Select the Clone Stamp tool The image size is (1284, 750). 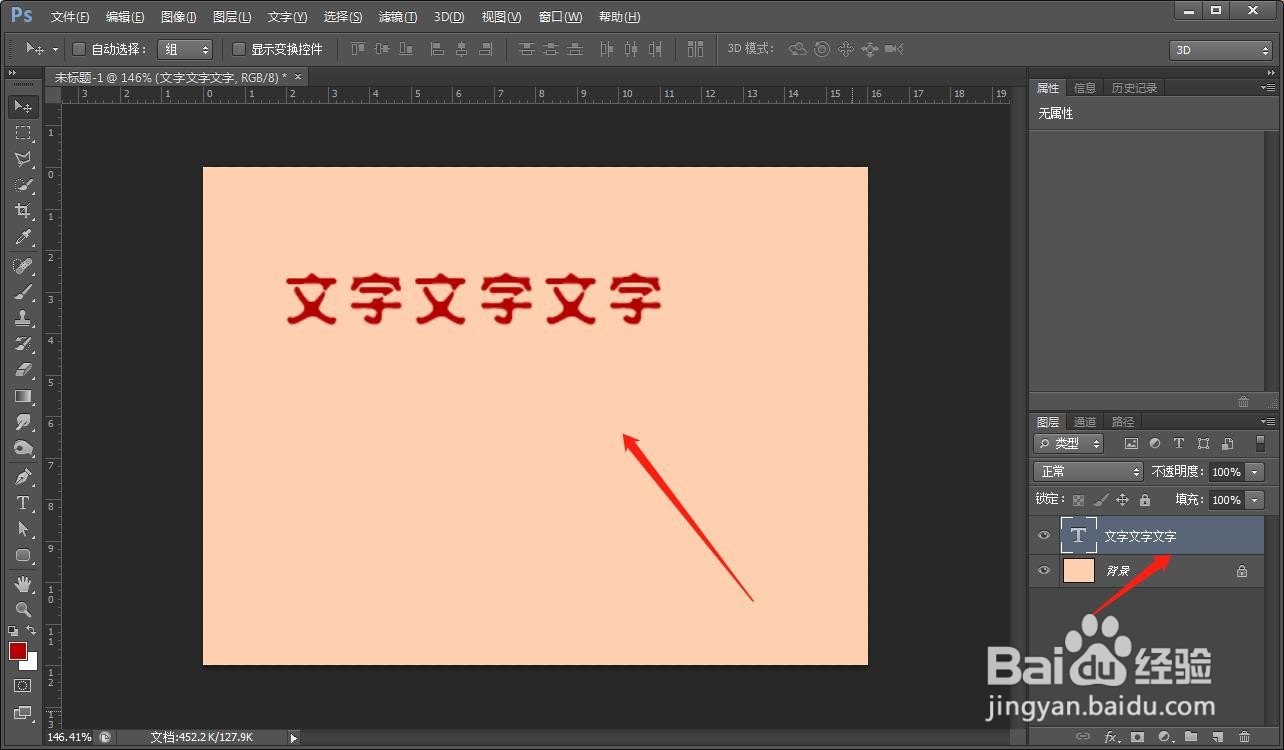[23, 318]
